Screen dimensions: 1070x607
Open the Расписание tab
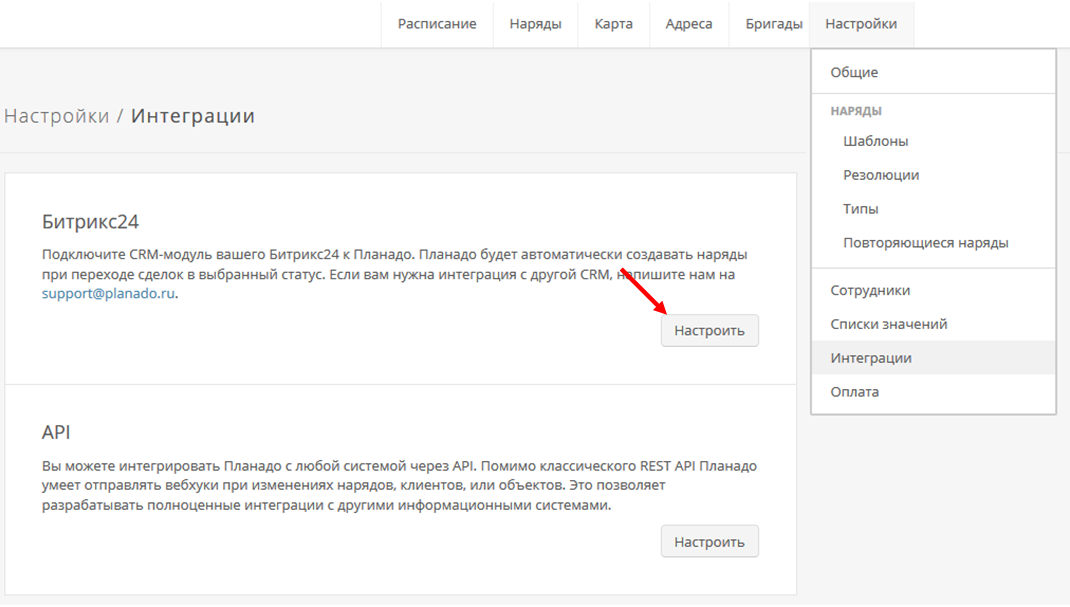coord(437,24)
